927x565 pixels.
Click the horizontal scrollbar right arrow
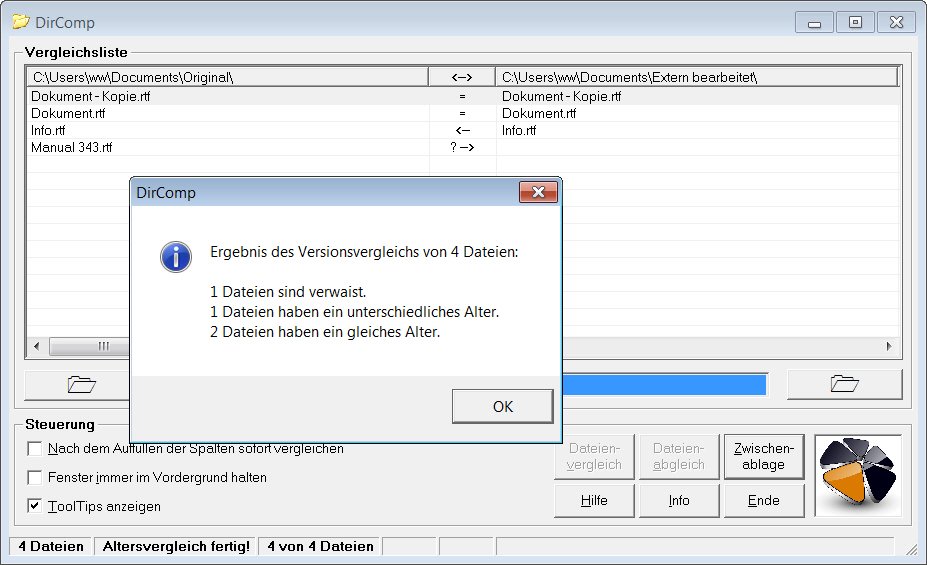887,346
